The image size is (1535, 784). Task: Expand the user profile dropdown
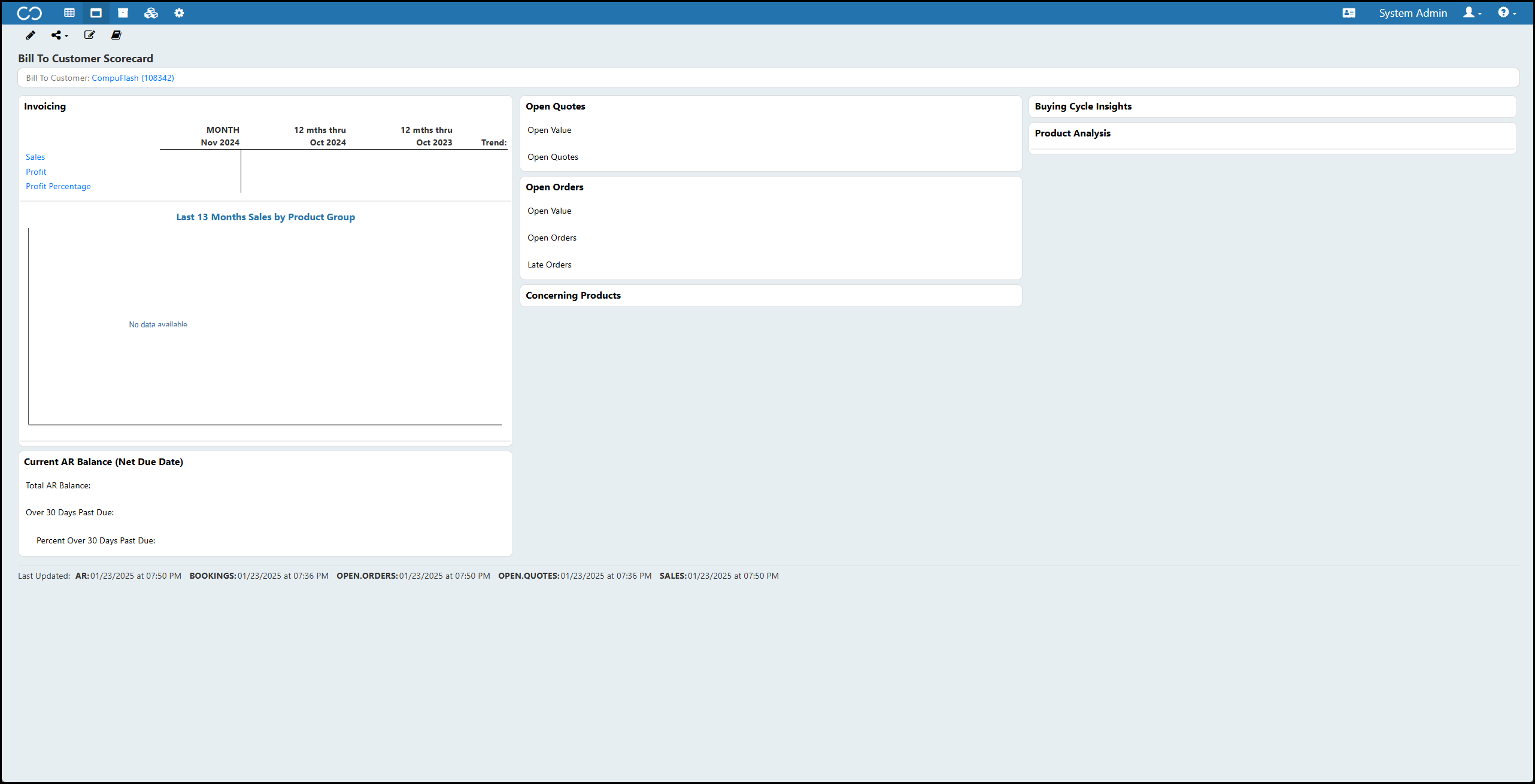(1472, 13)
